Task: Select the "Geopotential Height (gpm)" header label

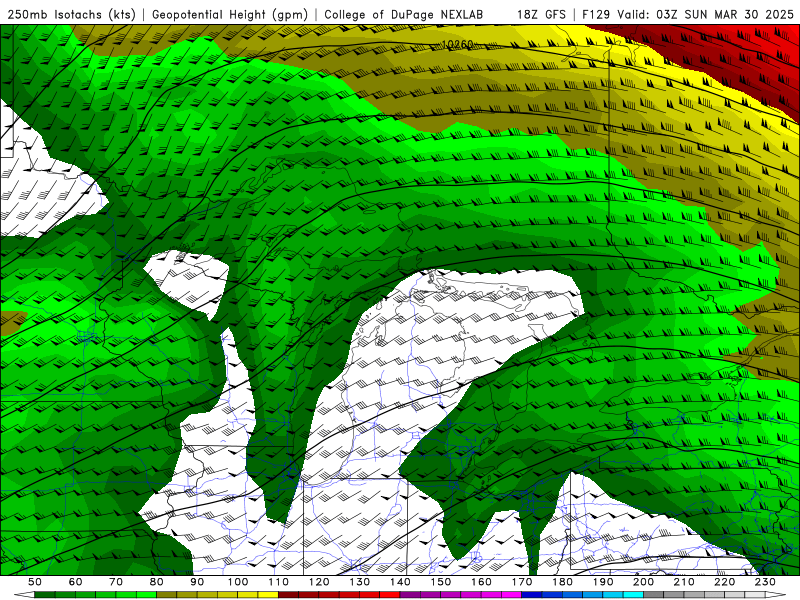Action: click(x=230, y=14)
